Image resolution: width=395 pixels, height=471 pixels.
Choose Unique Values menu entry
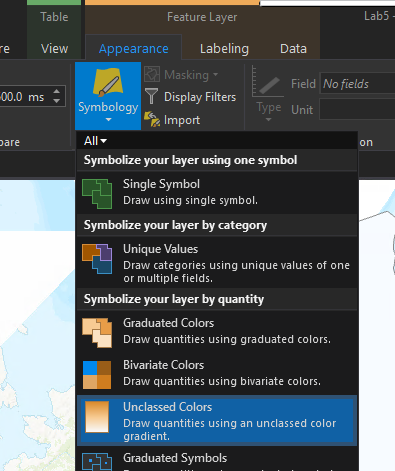(217, 262)
